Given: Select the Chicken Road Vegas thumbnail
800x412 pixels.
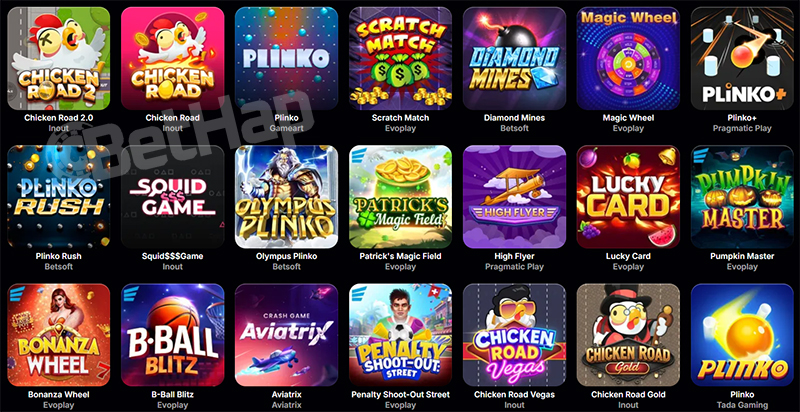Looking at the screenshot, I should (514, 335).
